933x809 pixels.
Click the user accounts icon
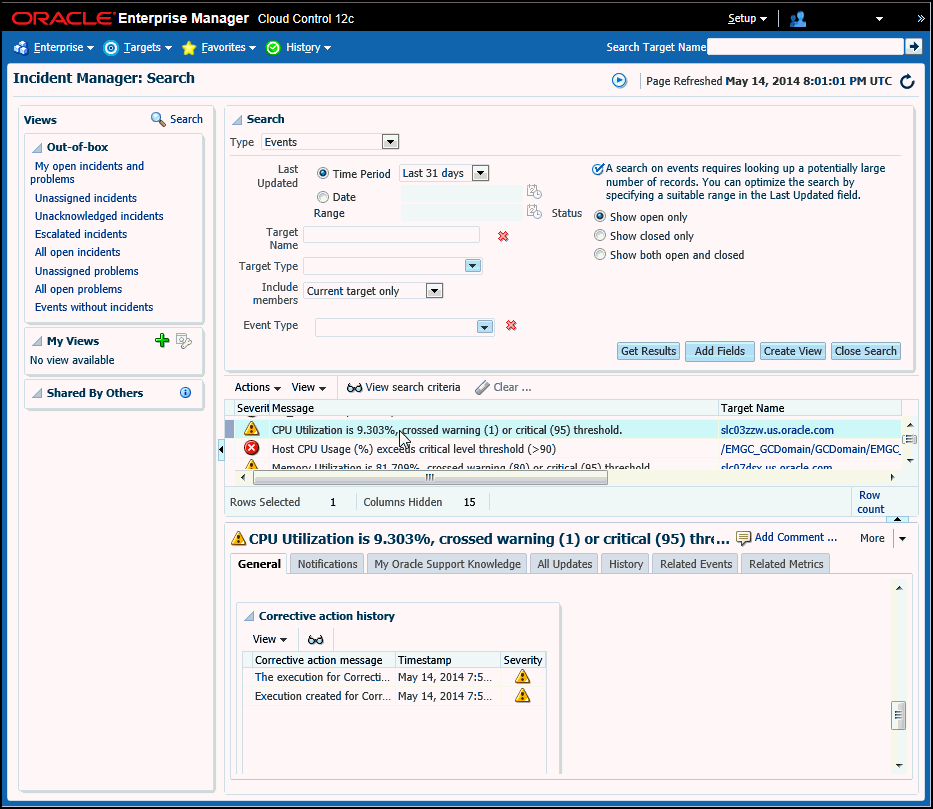pyautogui.click(x=797, y=19)
